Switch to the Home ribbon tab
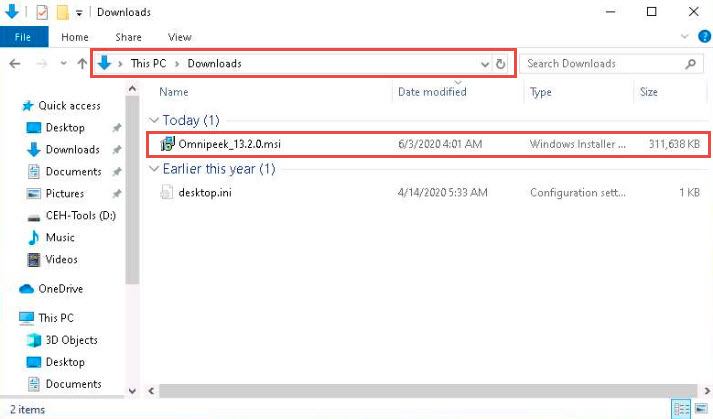Screen dimensions: 713x419 [75, 37]
